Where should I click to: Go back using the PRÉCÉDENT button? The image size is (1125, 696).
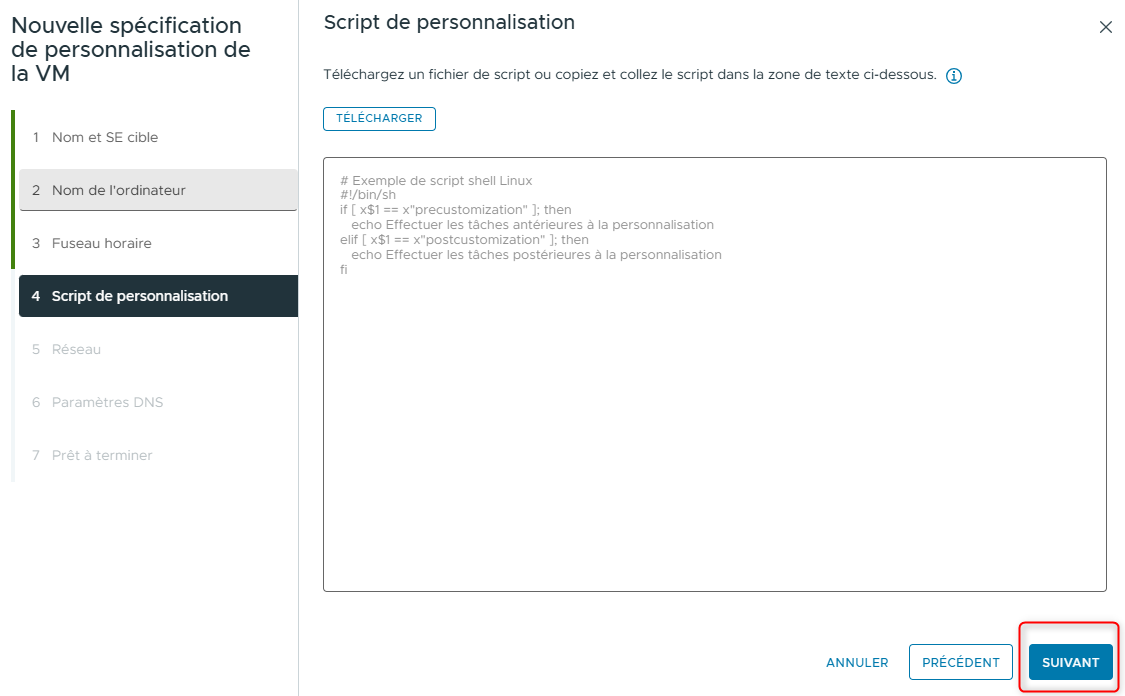click(x=960, y=662)
